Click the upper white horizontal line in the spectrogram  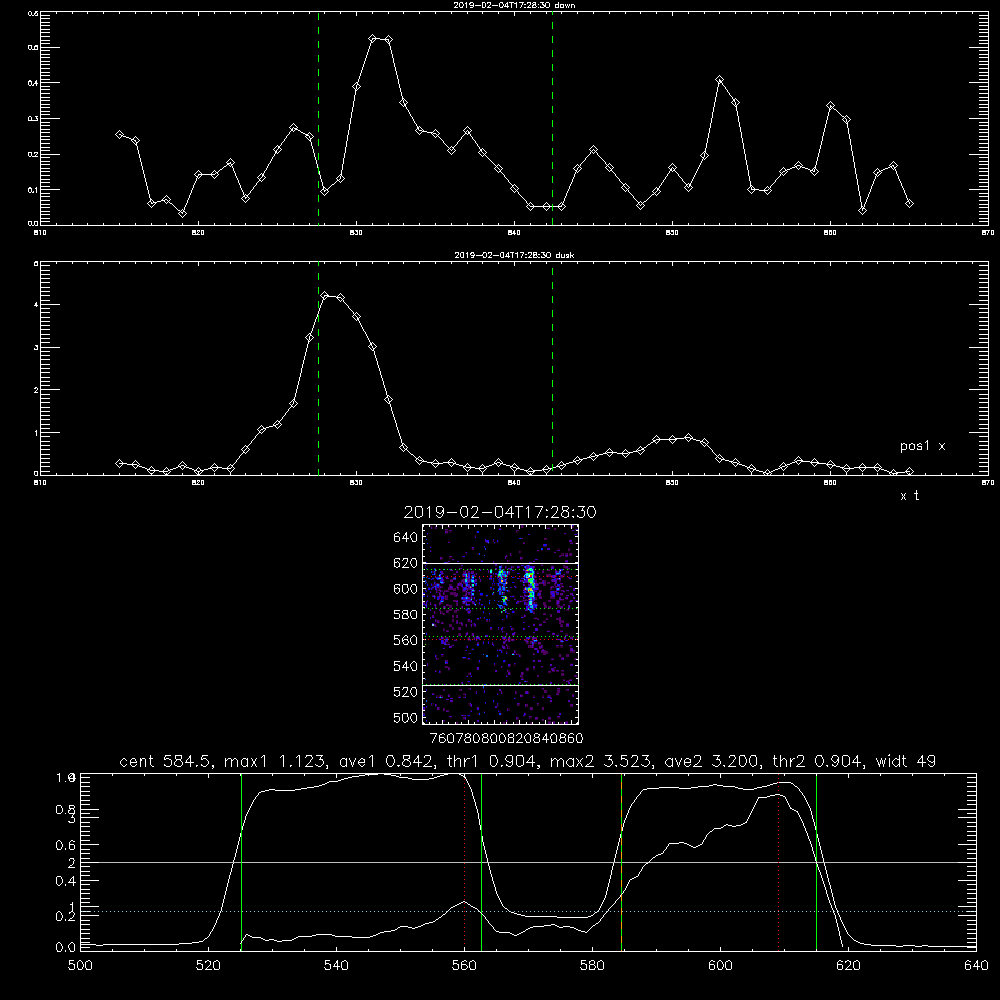point(500,563)
